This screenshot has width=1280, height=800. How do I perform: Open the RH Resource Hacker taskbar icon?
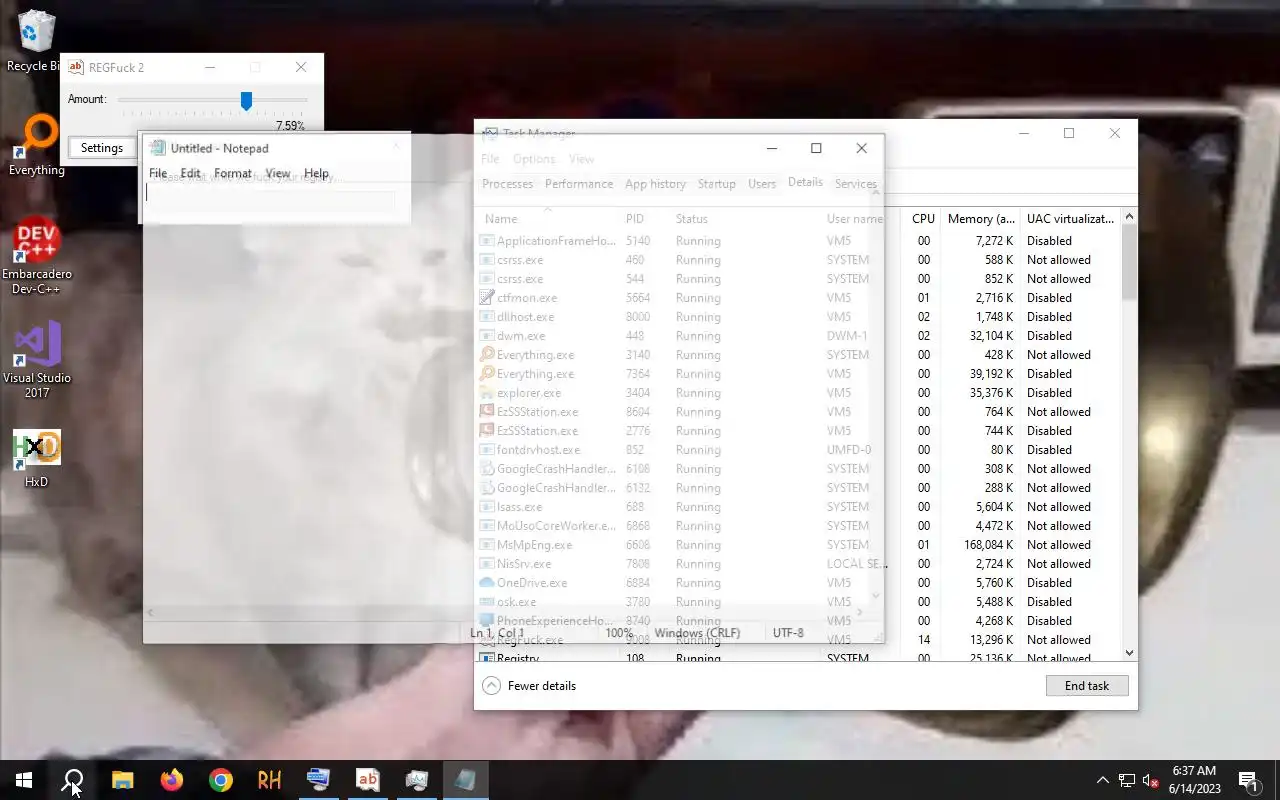(x=269, y=780)
